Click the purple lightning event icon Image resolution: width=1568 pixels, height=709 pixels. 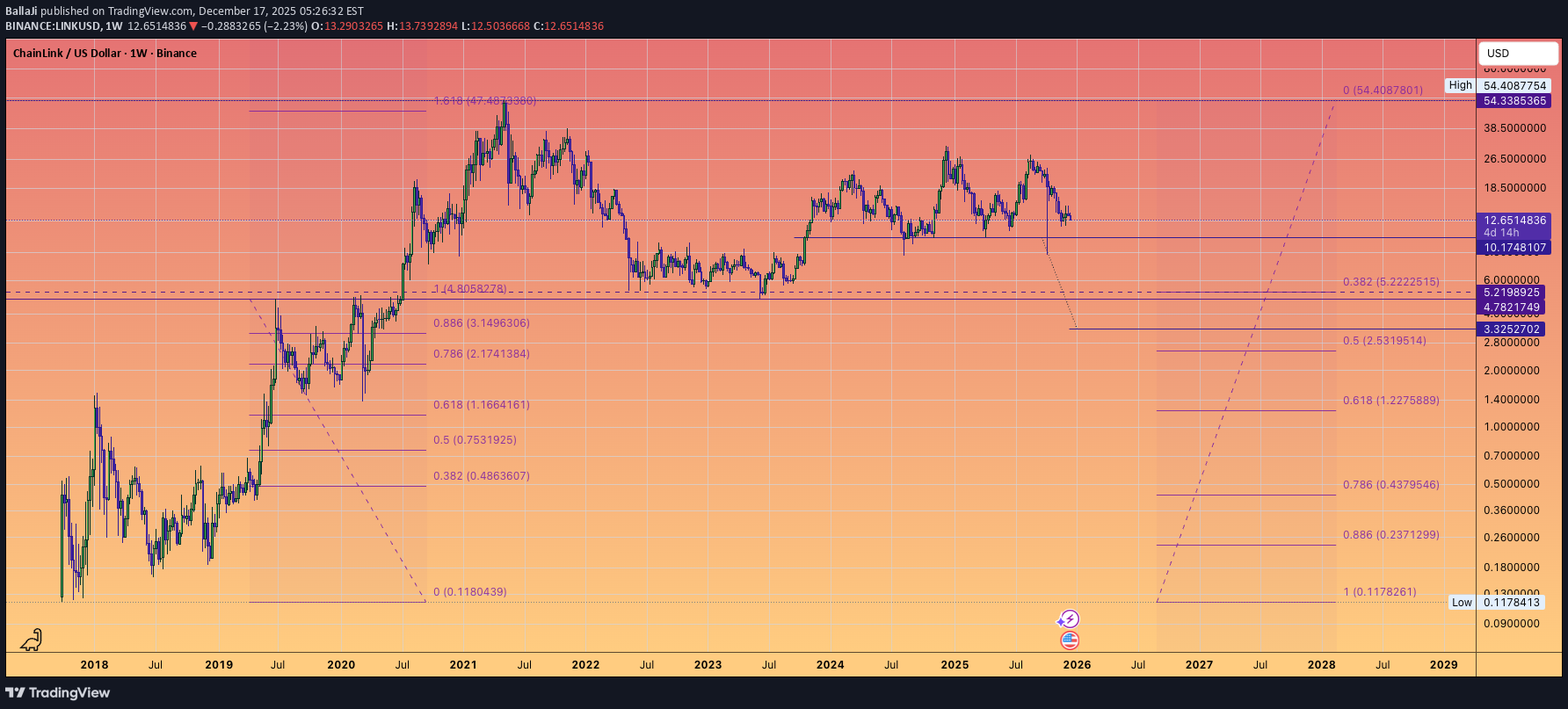[x=1069, y=619]
